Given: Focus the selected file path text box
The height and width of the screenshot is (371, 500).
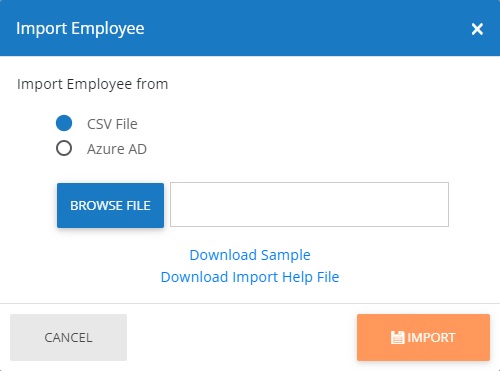Looking at the screenshot, I should point(309,204).
